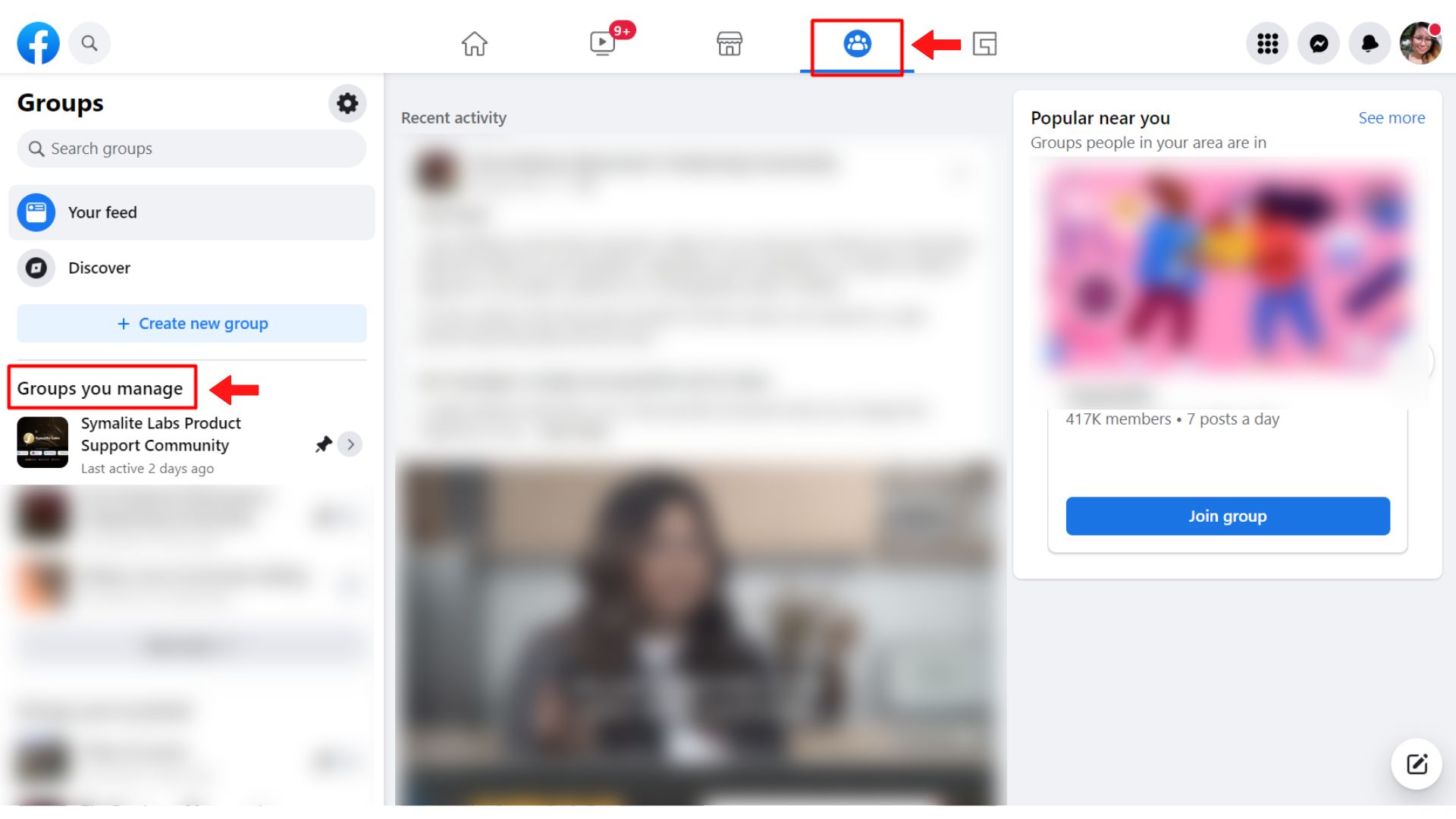Click the new message compose icon
This screenshot has width=1456, height=819.
coord(1417,764)
